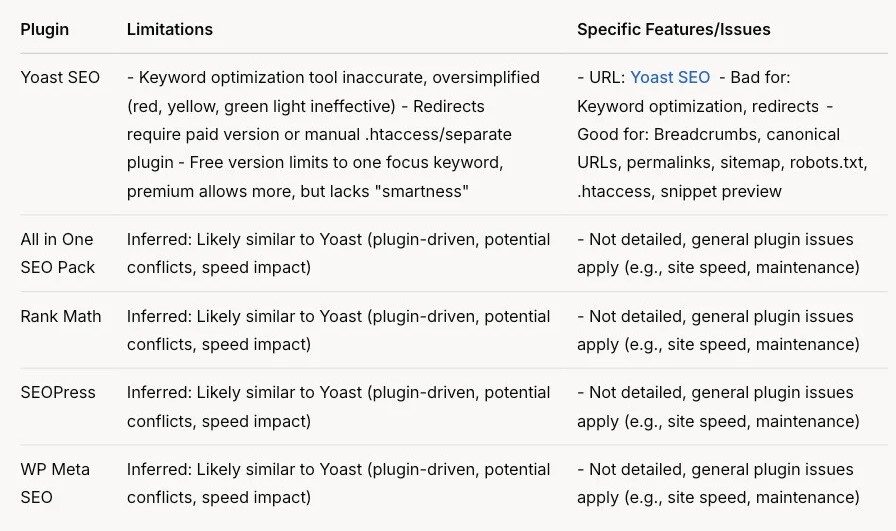Click the features cell in Rank Math row
The width and height of the screenshot is (896, 531).
(718, 330)
